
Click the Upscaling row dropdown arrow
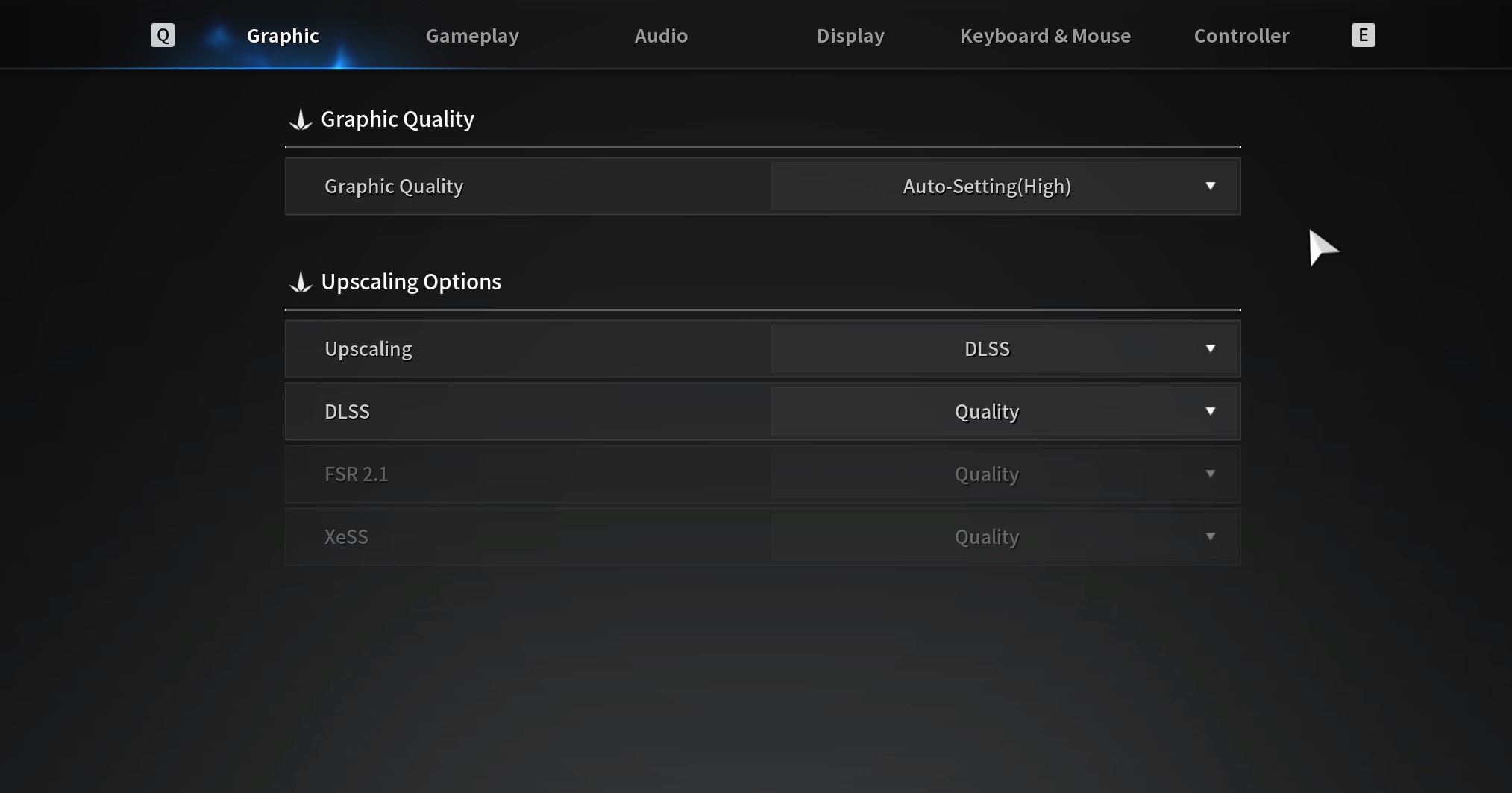click(1210, 348)
